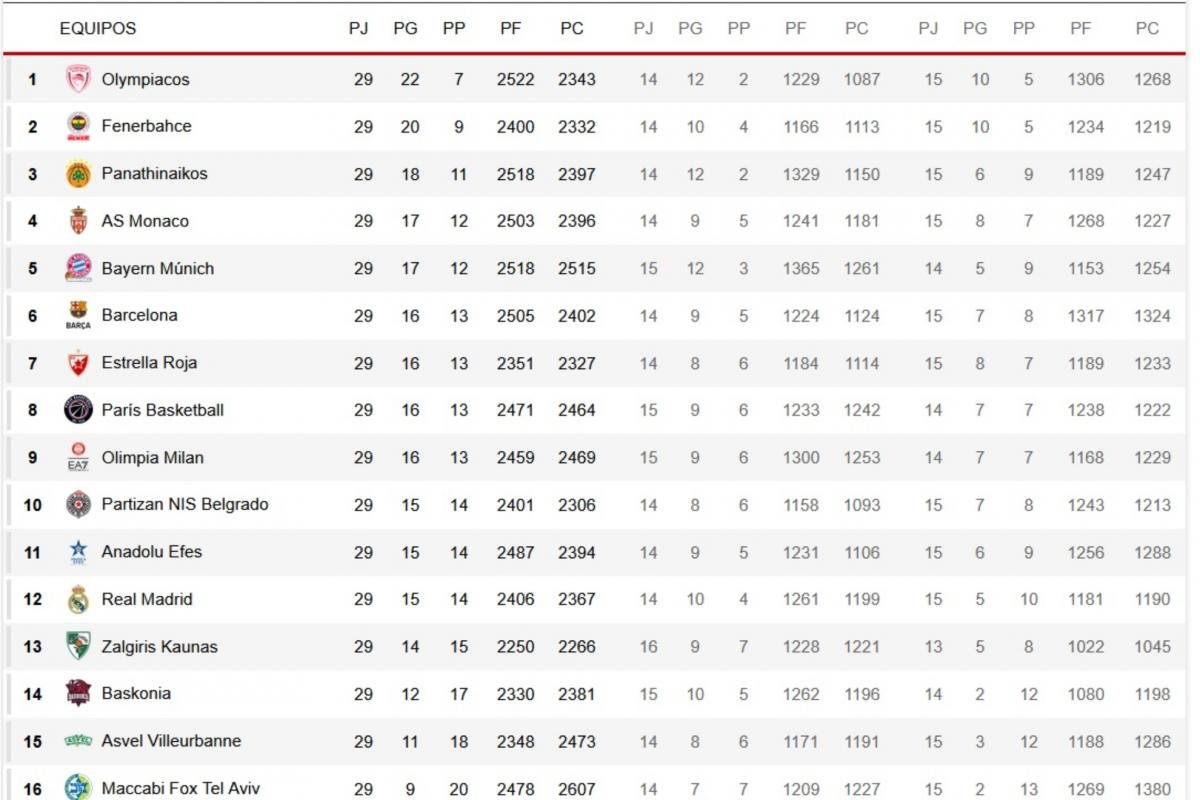
Task: Open the Asvel Villeurbanne team link
Action: coord(171,741)
